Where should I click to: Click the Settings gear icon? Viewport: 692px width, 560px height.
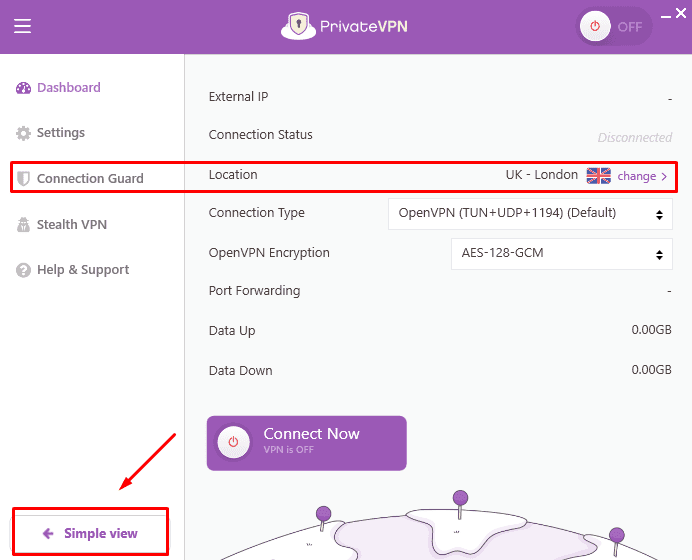(24, 133)
